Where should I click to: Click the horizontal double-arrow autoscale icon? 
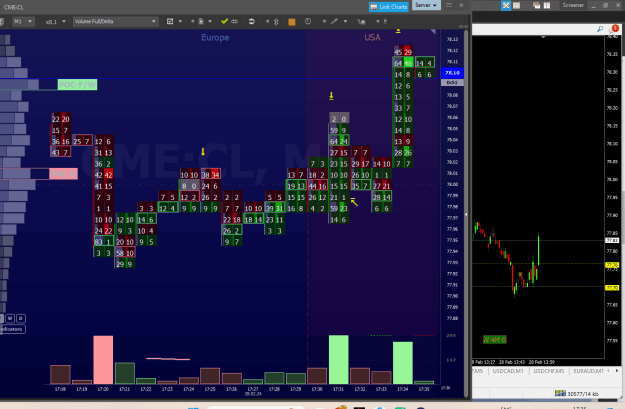[x=235, y=21]
